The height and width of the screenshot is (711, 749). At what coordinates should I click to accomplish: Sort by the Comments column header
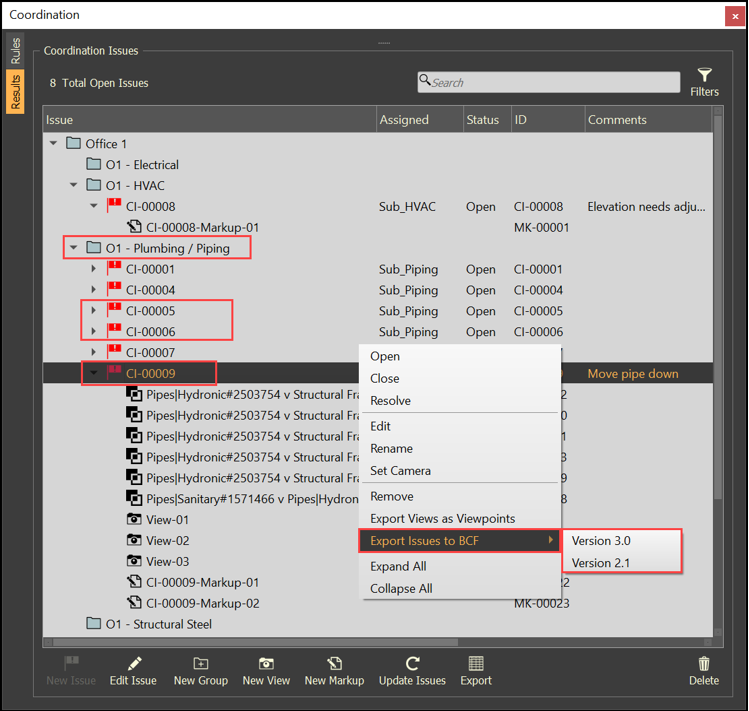coord(648,119)
